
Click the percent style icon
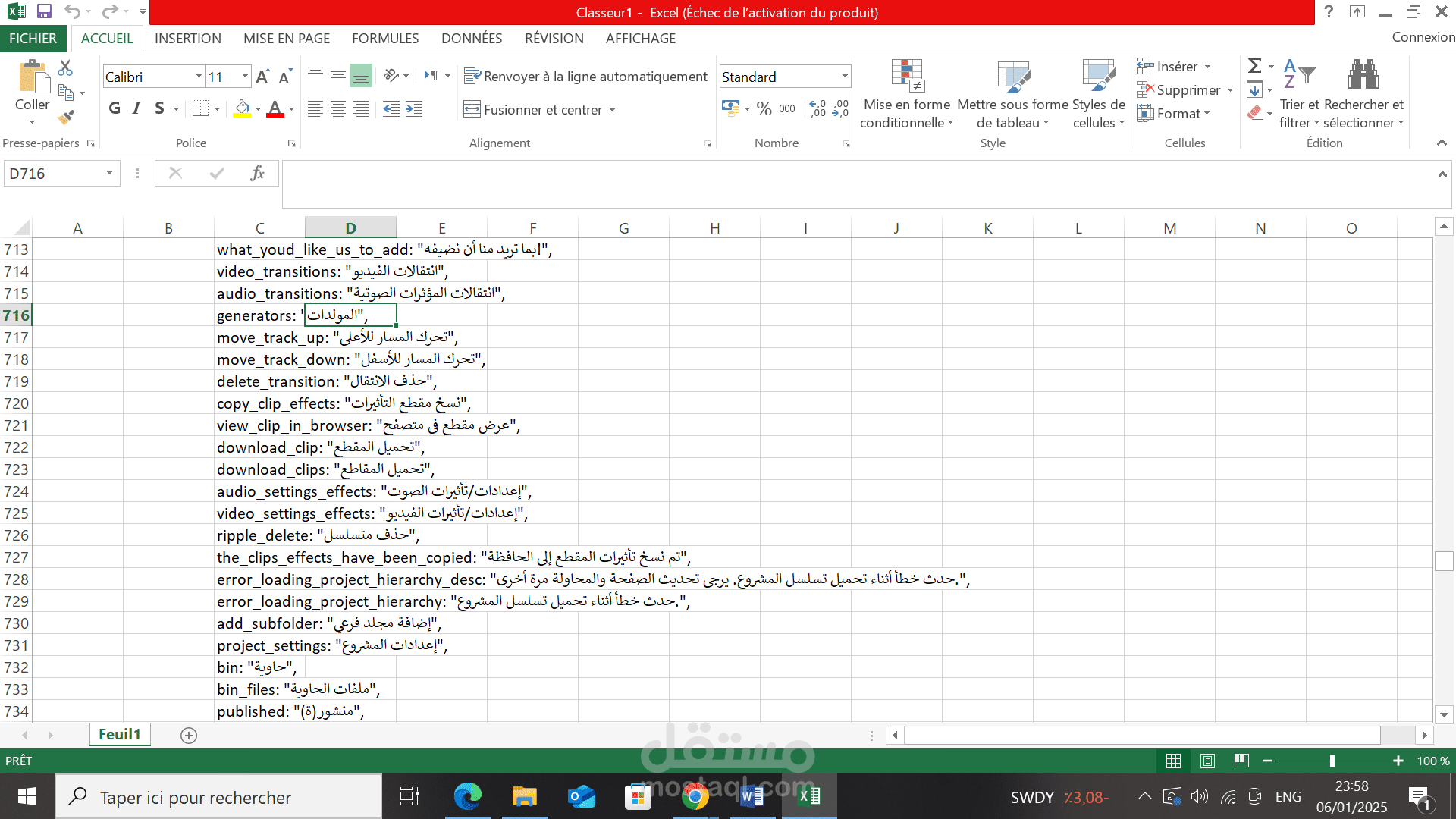tap(764, 109)
